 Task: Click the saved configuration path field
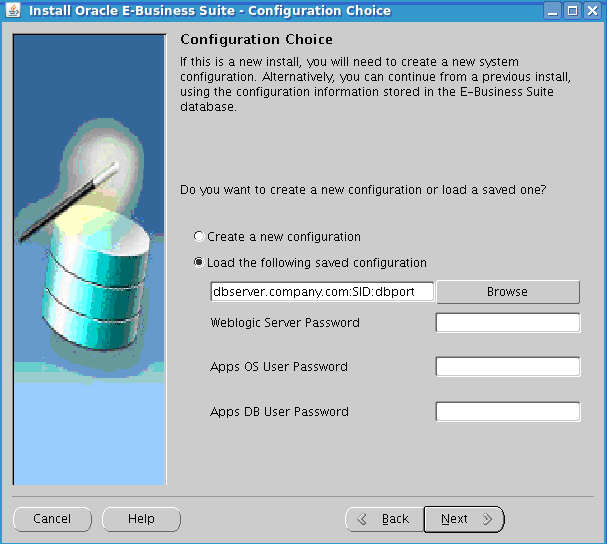(x=322, y=291)
